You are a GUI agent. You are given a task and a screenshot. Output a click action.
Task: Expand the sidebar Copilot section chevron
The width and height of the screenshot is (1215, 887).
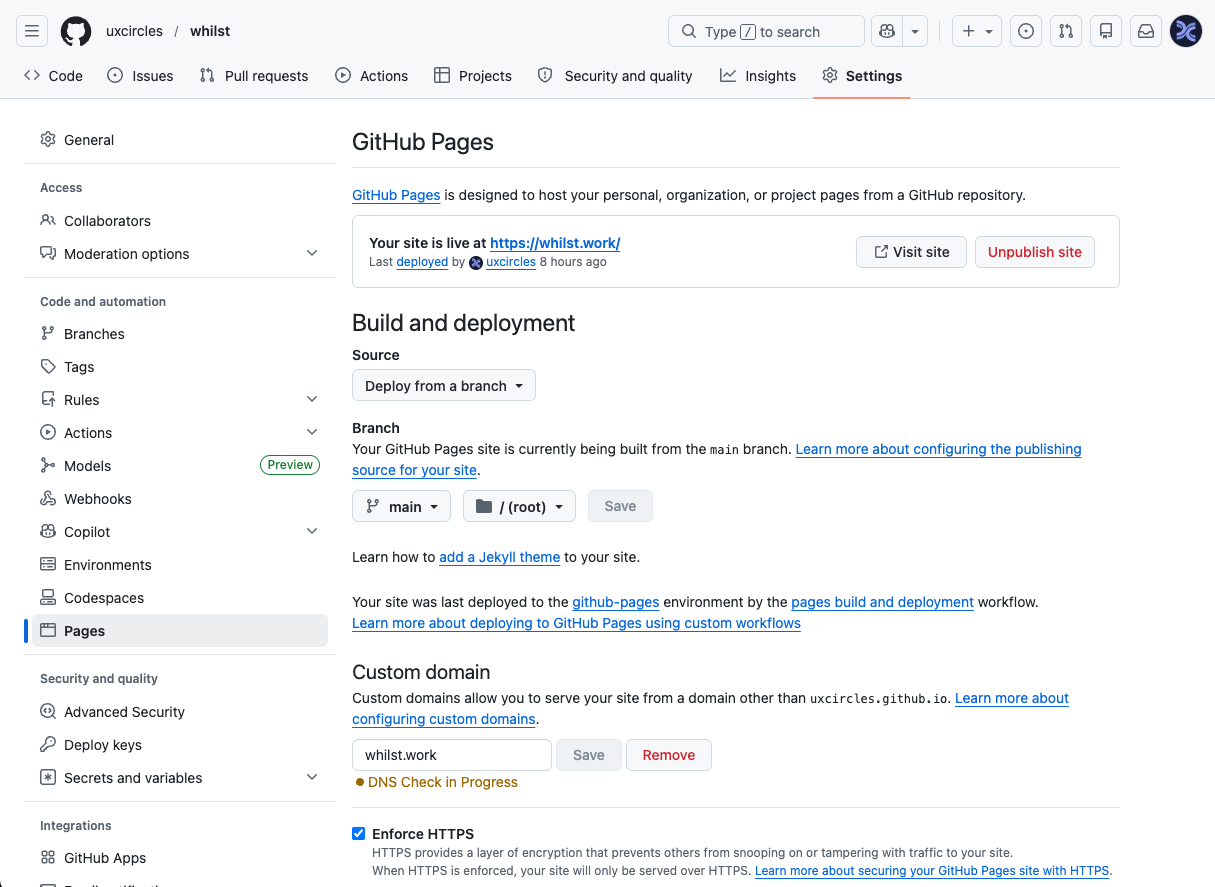tap(312, 531)
